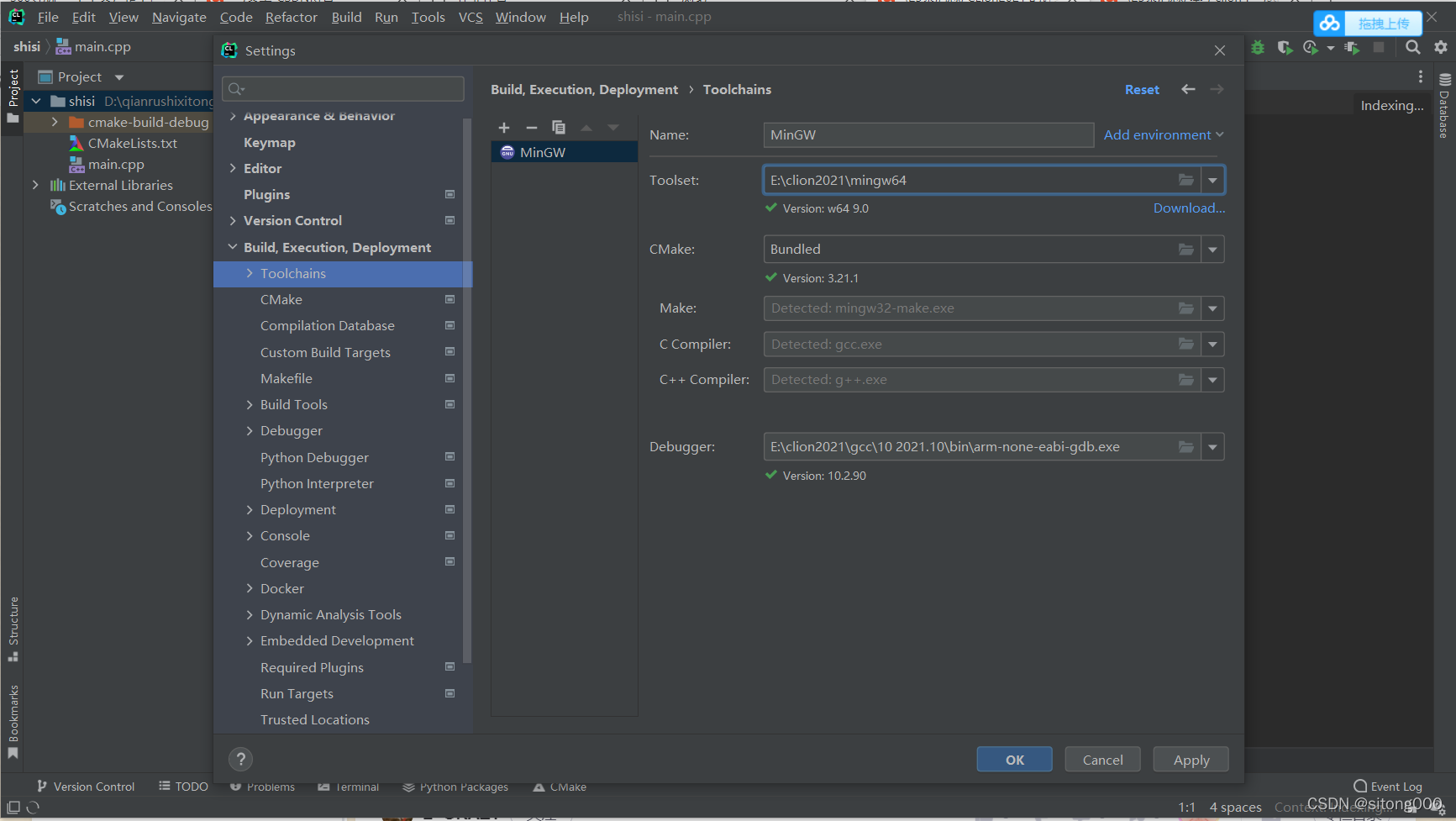
Task: Open the C++ Compiler dropdown arrow
Action: 1212,380
